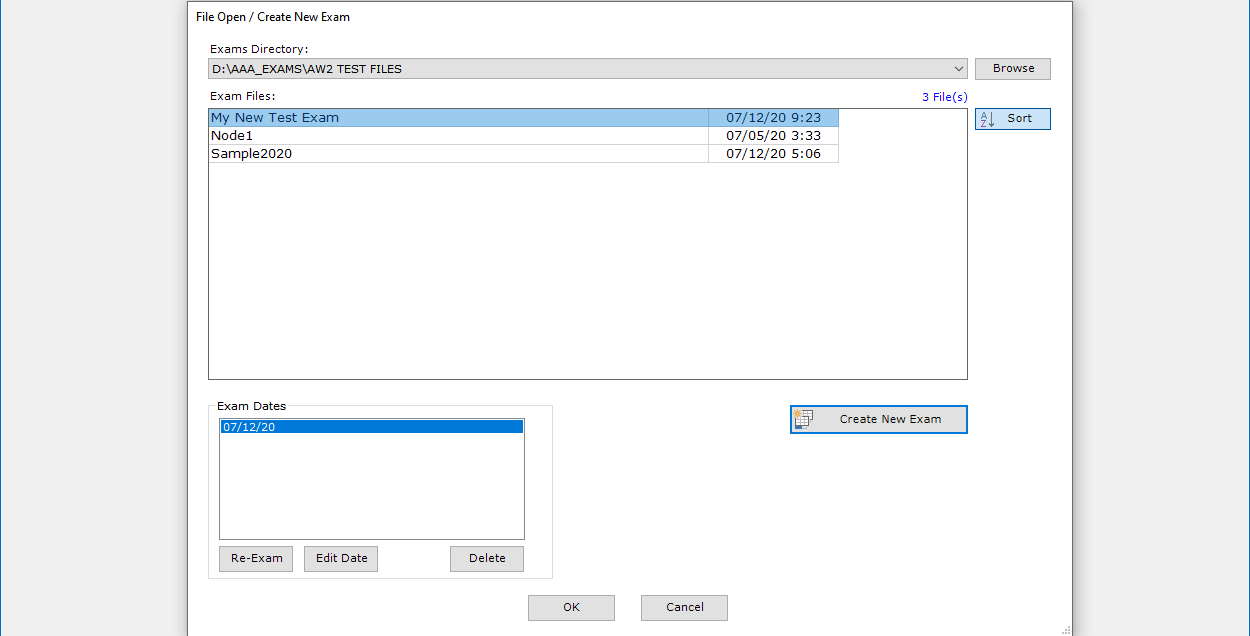This screenshot has width=1250, height=636.
Task: Click the 3 File(s) count label
Action: pyautogui.click(x=944, y=97)
